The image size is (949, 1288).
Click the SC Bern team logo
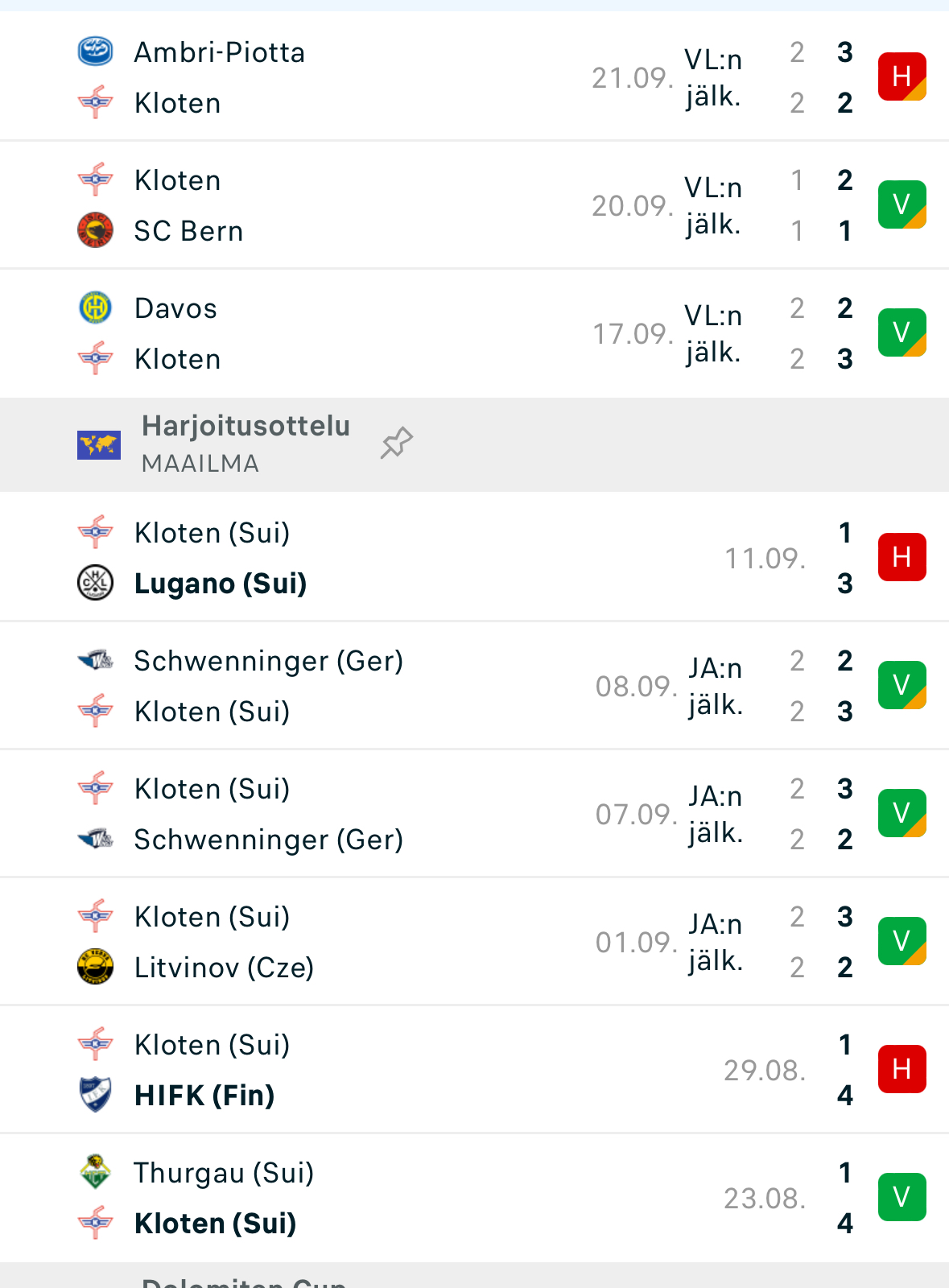[x=95, y=230]
